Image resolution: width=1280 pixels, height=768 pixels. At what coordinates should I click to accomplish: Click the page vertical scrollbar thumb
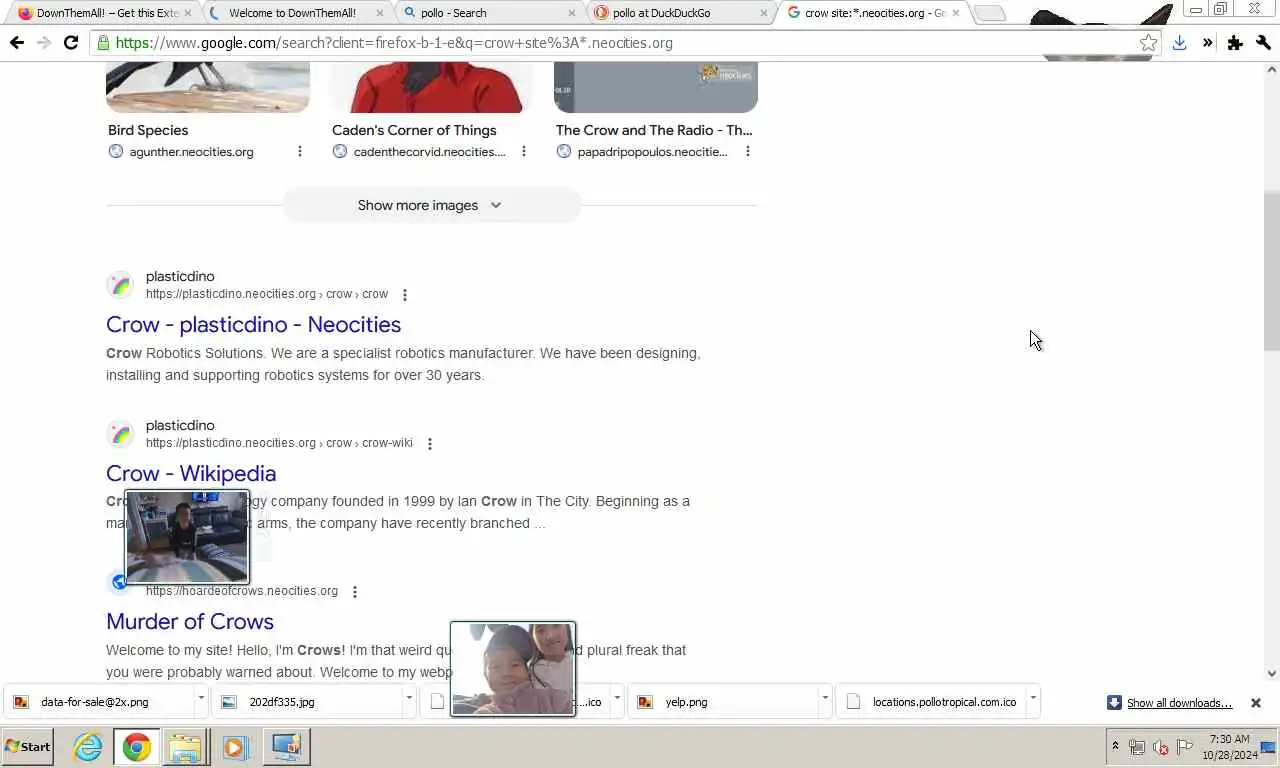point(1272,270)
